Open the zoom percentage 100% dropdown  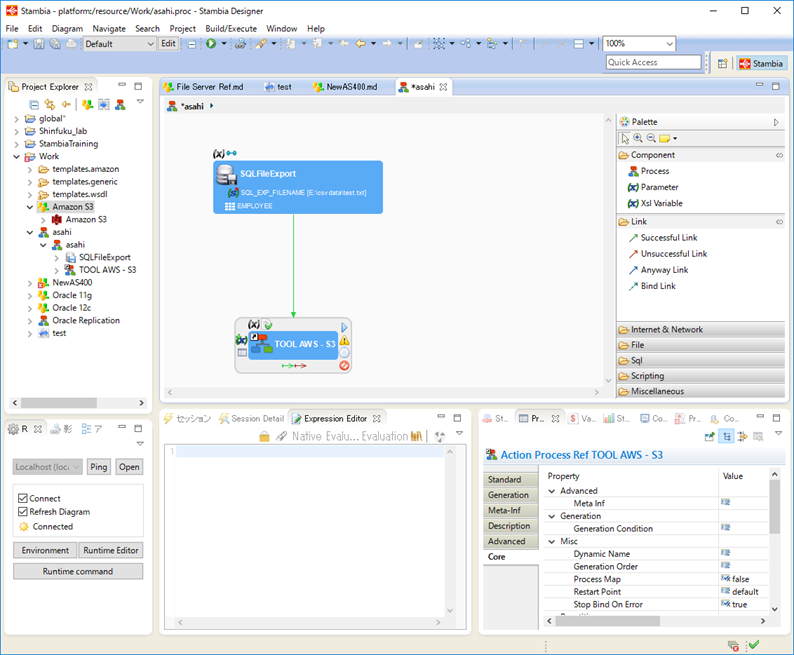point(669,44)
